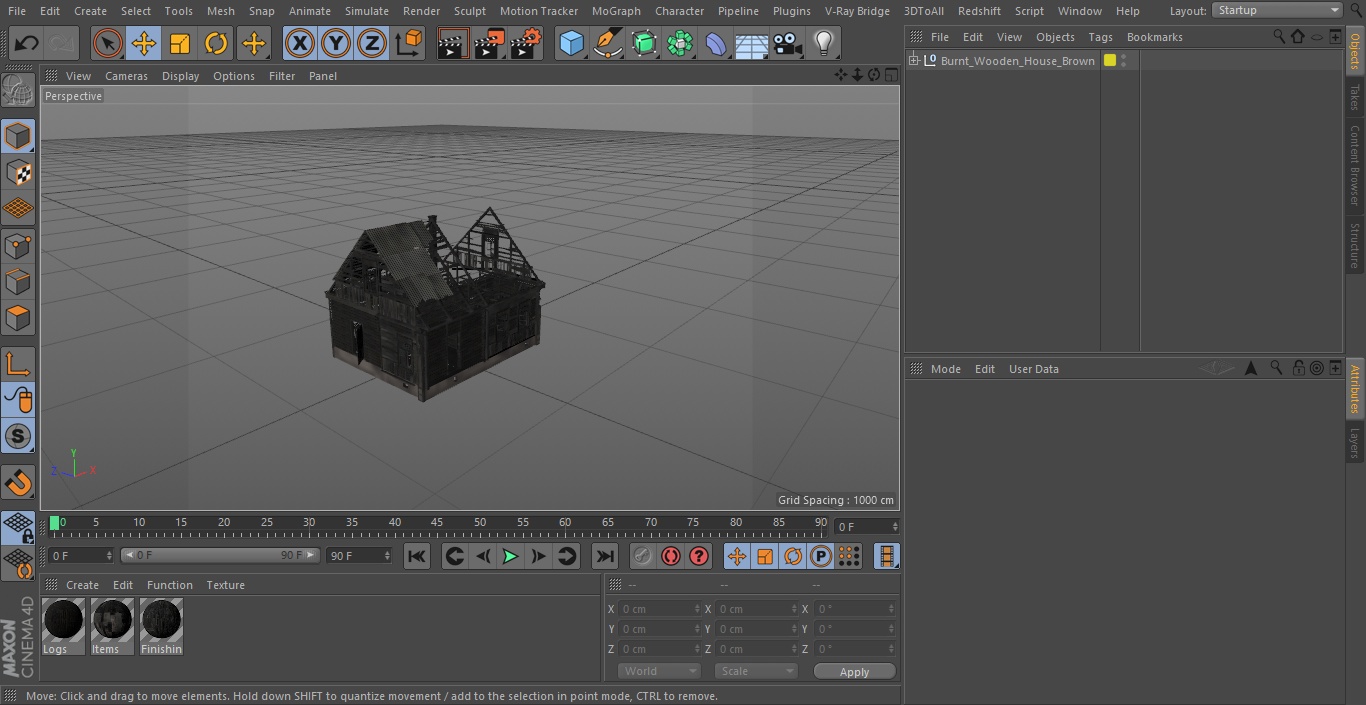Open the Simulate menu
This screenshot has height=705, width=1366.
tap(367, 11)
